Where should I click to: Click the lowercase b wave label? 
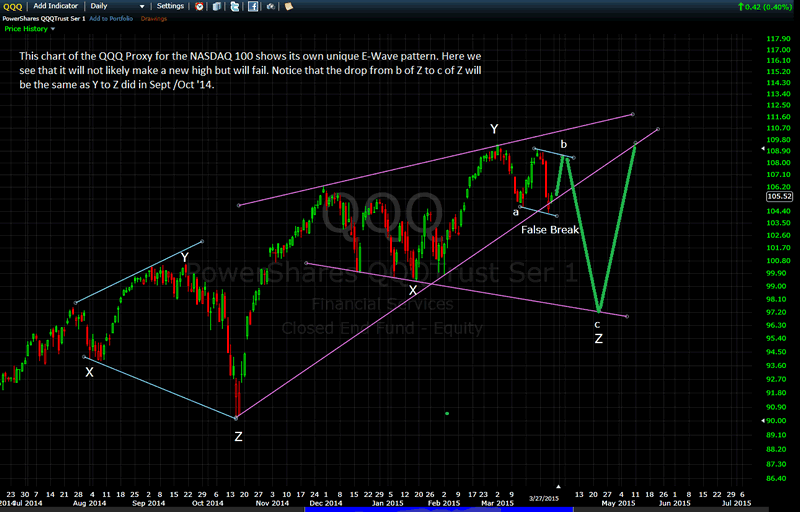tap(564, 144)
